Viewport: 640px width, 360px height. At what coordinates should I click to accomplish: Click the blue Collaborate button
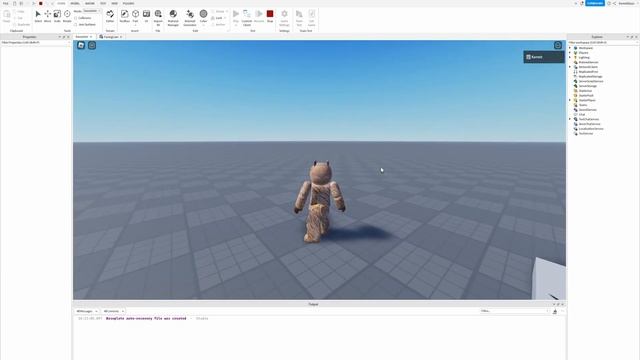click(595, 3)
